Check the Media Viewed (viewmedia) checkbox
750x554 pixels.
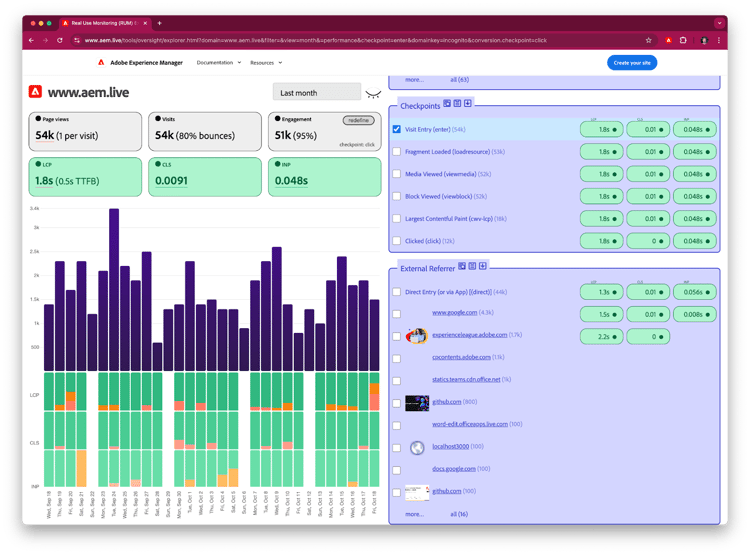tap(397, 174)
